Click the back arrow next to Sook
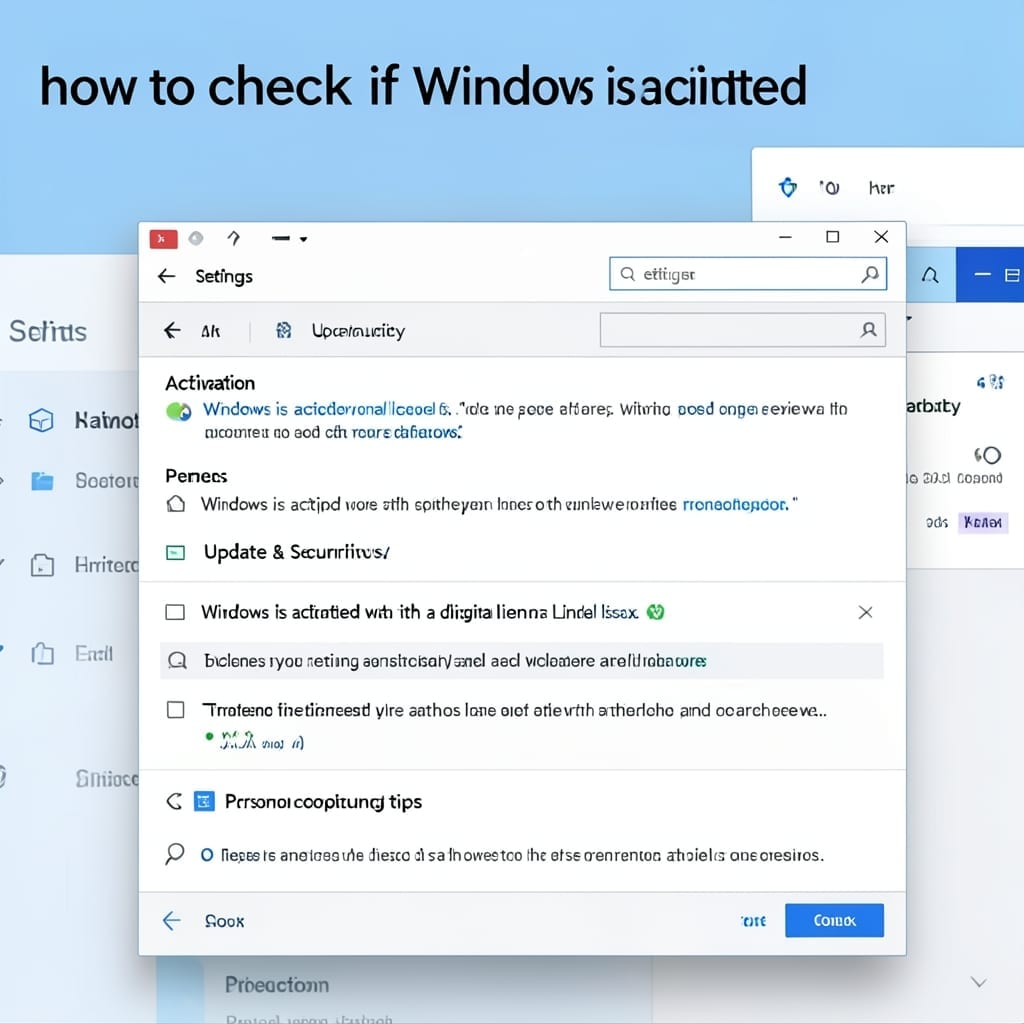 click(x=171, y=921)
